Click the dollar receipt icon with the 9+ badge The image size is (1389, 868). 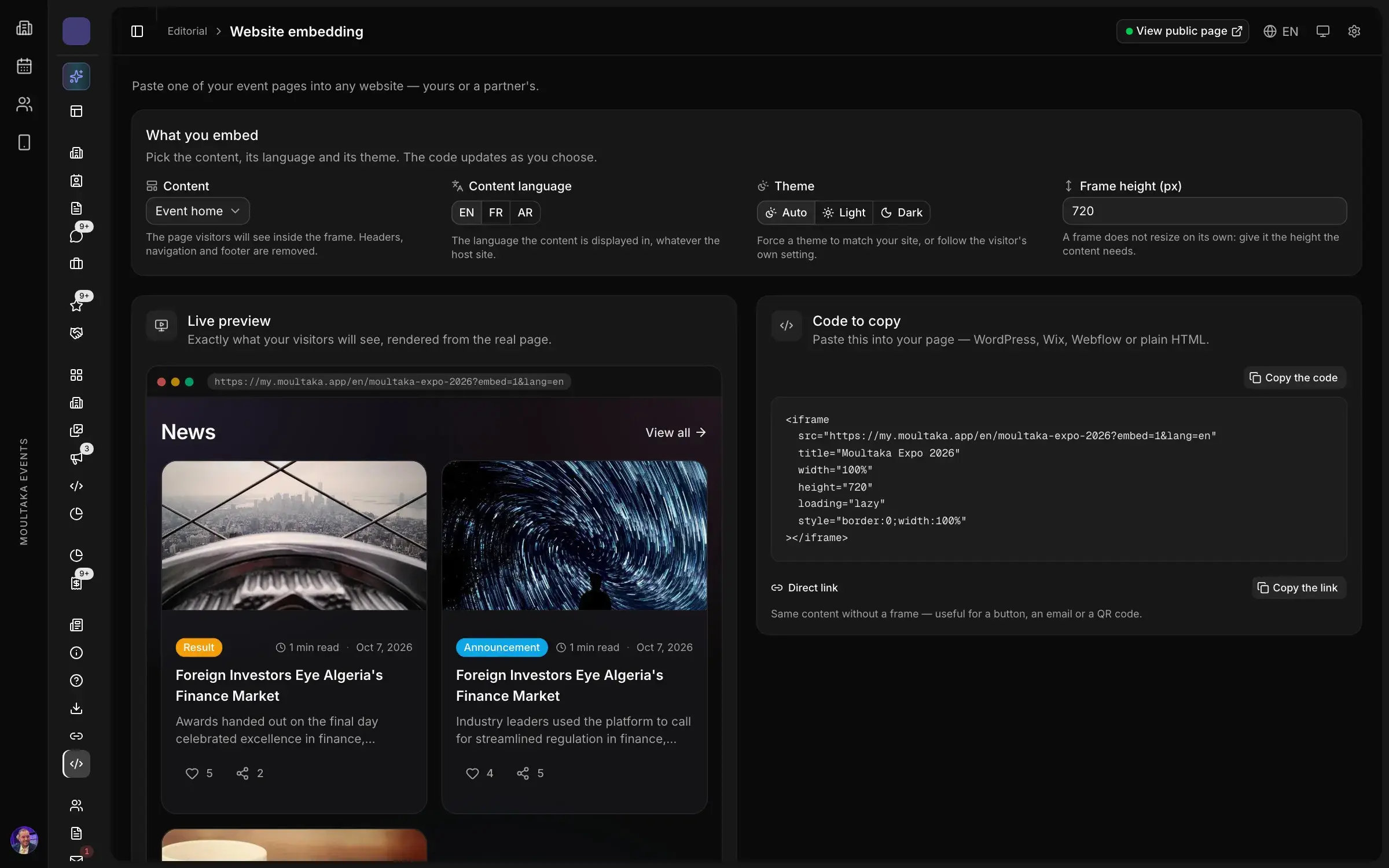tap(76, 583)
